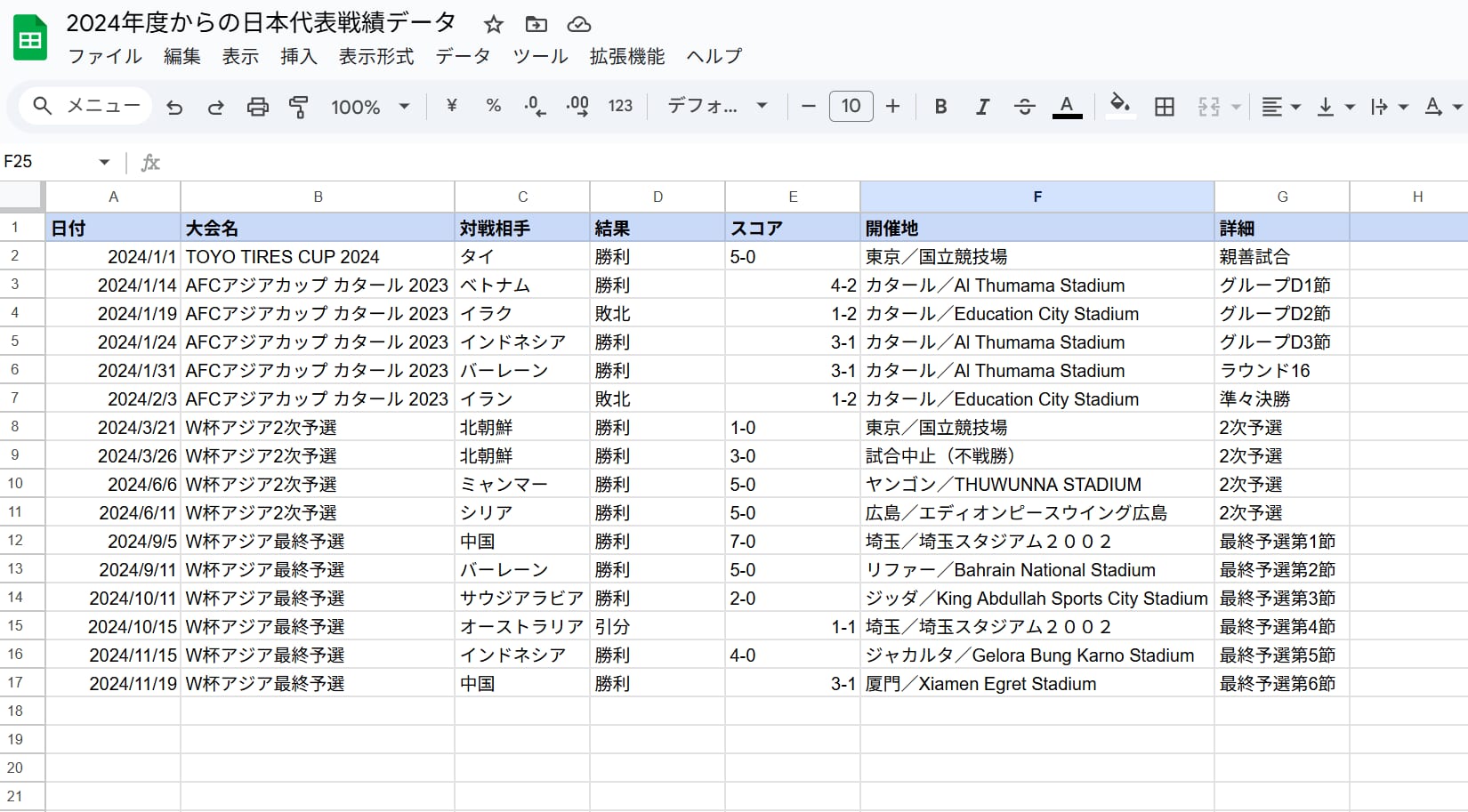Decrease font size with minus button
Image resolution: width=1468 pixels, height=812 pixels.
809,107
